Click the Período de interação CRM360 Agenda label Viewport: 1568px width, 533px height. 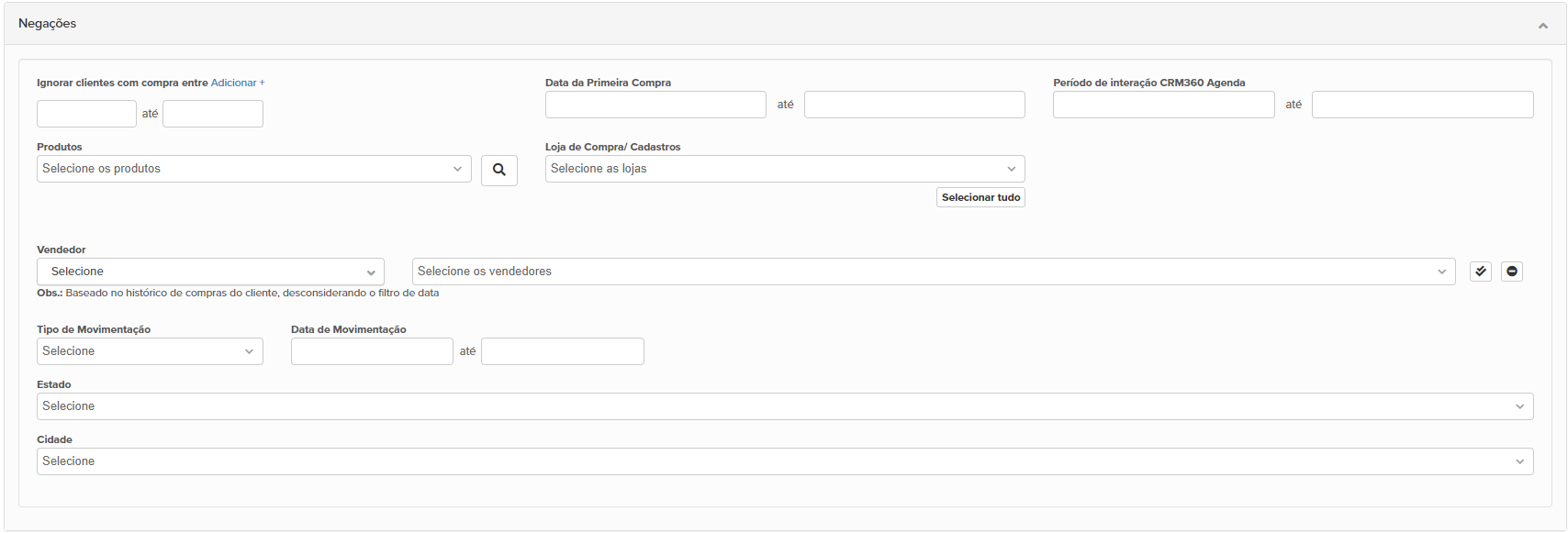tap(1149, 83)
